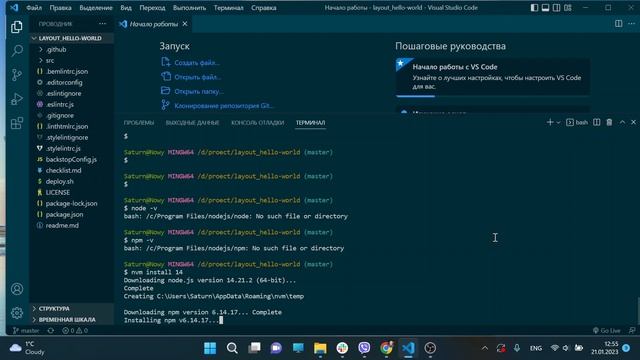
Task: Open readme.md in the explorer
Action: [x=62, y=225]
